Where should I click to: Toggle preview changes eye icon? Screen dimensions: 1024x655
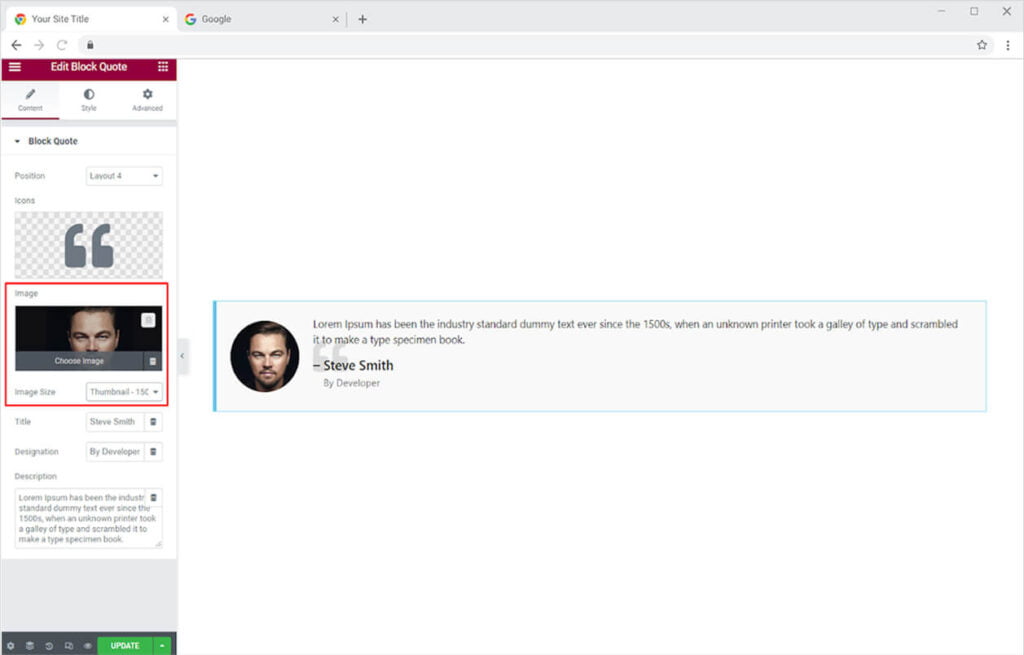[x=87, y=646]
